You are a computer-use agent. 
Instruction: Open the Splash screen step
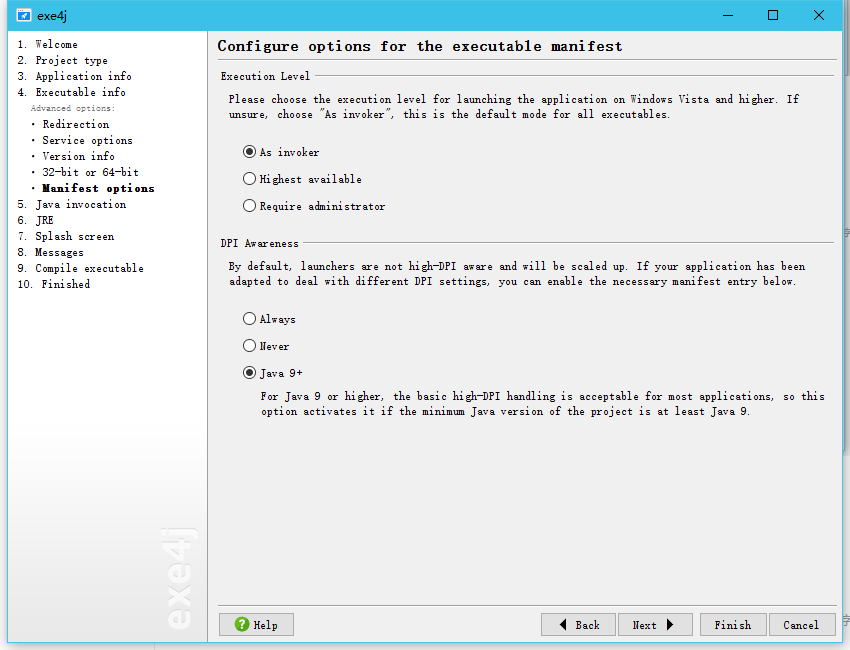pyautogui.click(x=75, y=236)
